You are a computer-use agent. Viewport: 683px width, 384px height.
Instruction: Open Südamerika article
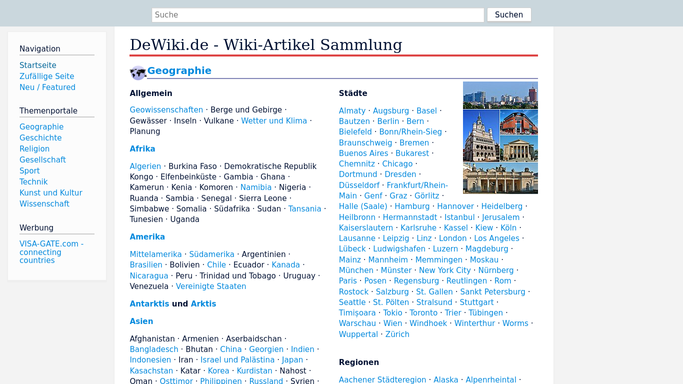coord(211,254)
